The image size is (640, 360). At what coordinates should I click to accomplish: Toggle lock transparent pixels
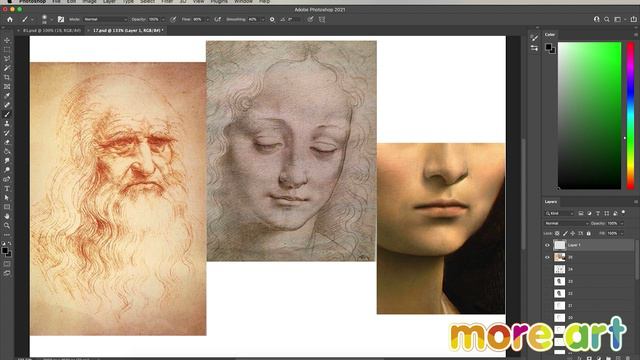click(x=557, y=233)
